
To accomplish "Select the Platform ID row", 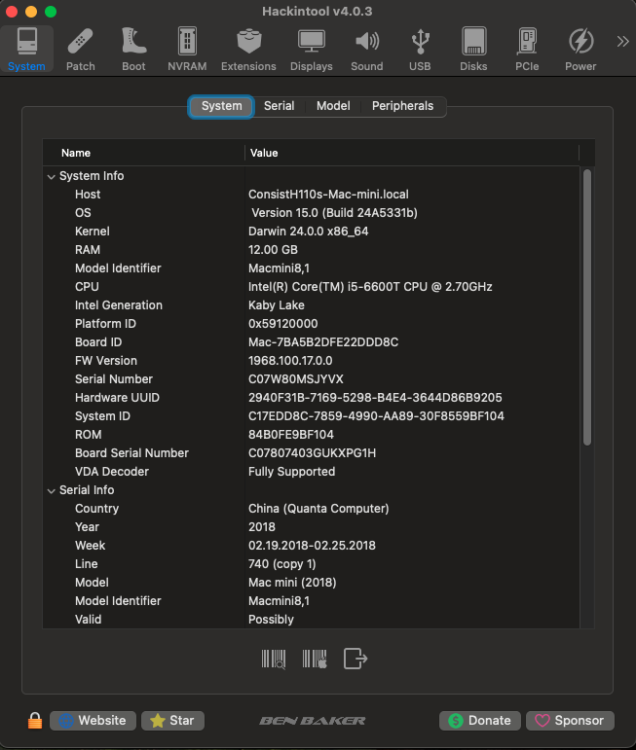I will pos(311,324).
